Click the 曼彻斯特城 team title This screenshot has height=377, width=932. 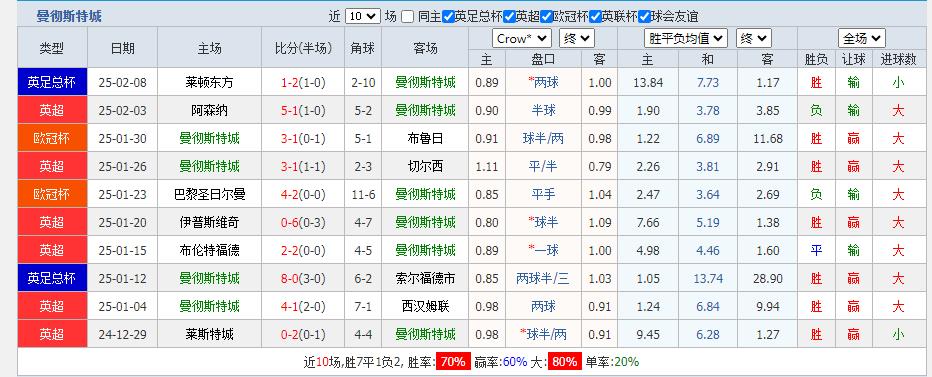pyautogui.click(x=69, y=17)
